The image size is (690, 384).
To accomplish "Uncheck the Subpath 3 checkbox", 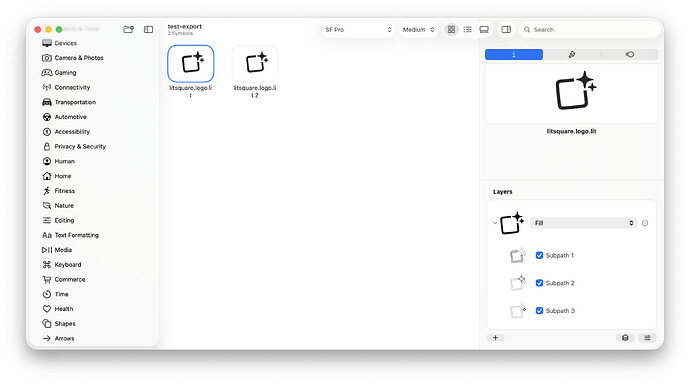I will point(539,311).
